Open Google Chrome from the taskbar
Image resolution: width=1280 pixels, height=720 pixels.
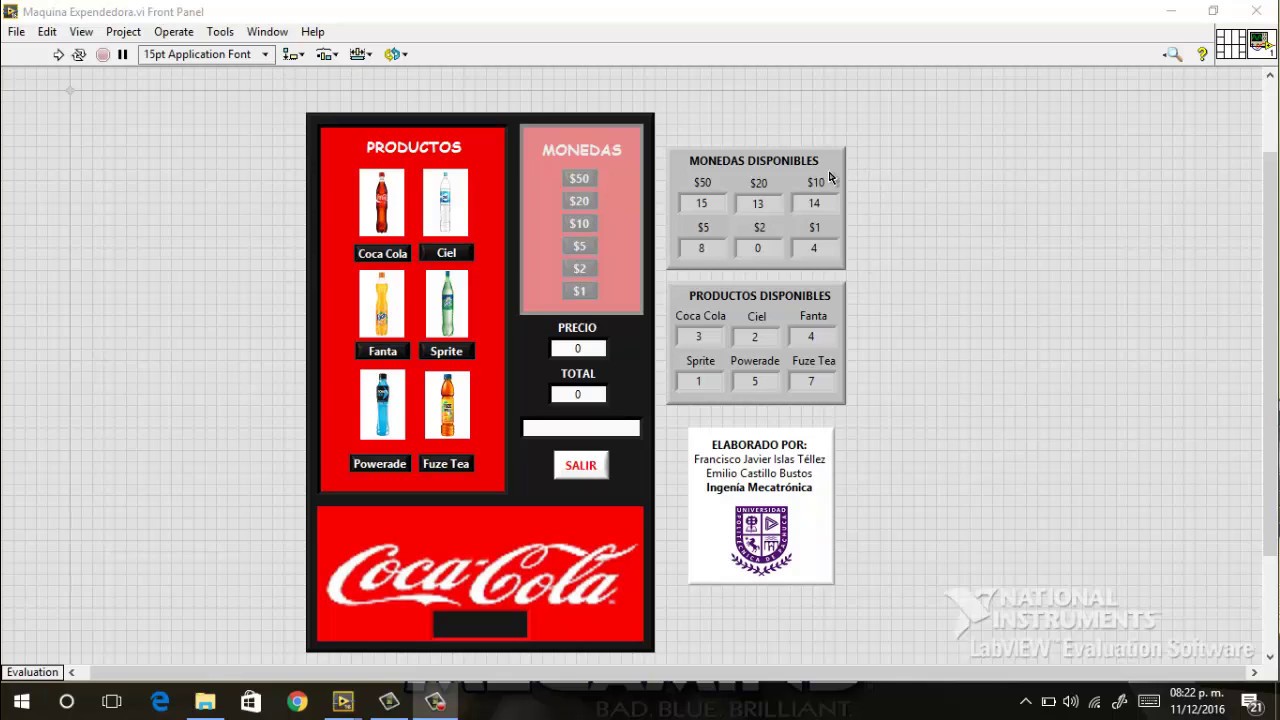pyautogui.click(x=297, y=702)
